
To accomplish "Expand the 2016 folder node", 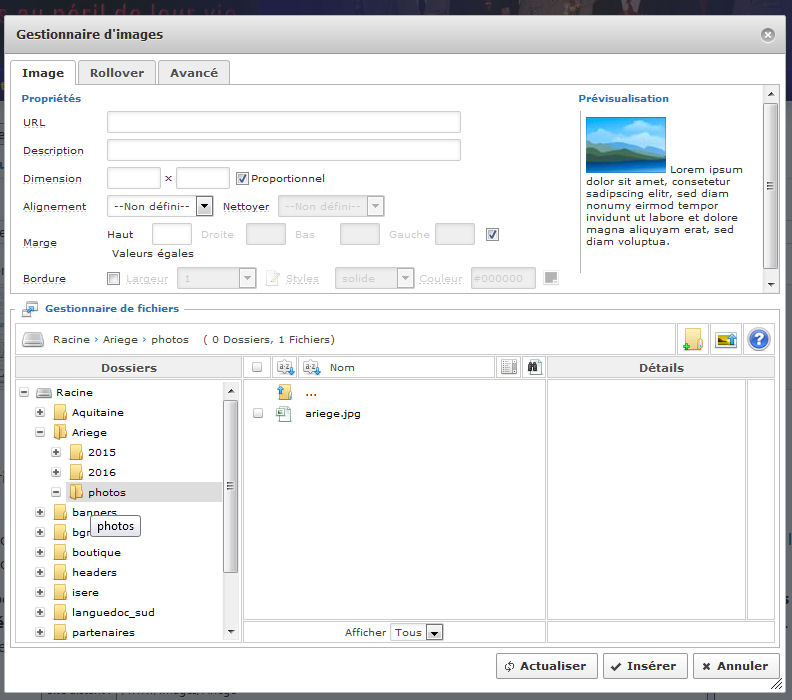I will [x=56, y=472].
